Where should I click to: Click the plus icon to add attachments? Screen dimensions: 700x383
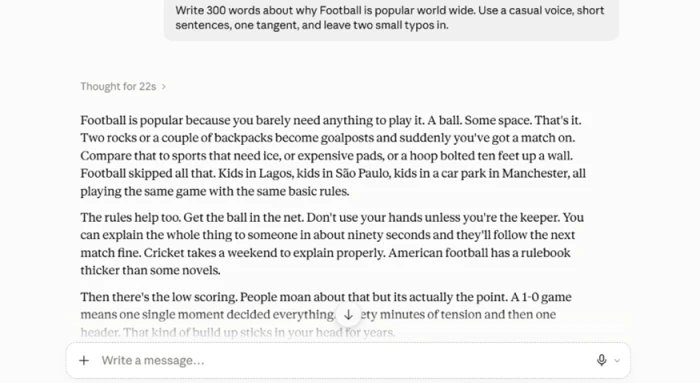(84, 360)
